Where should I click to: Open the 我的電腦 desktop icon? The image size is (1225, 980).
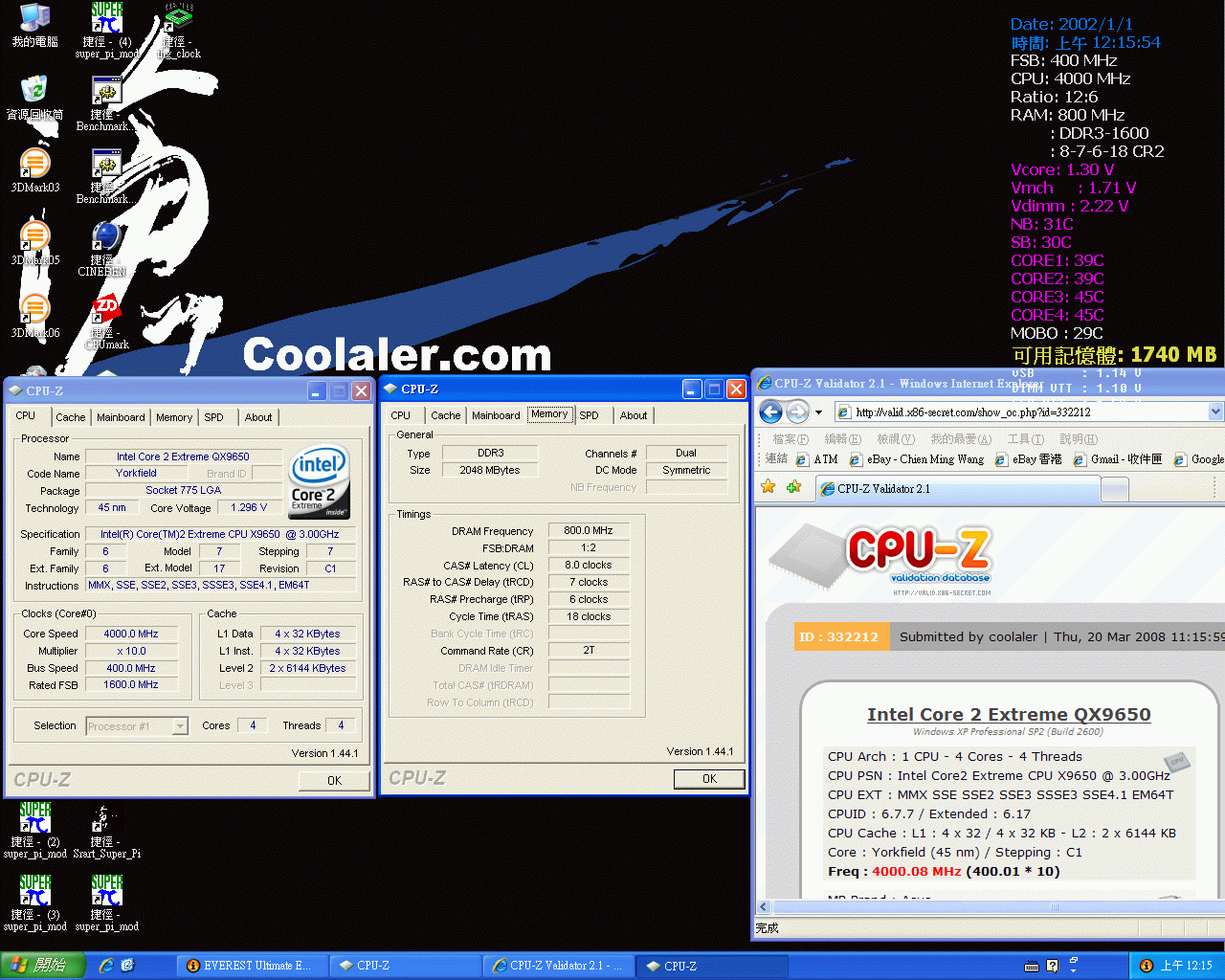click(34, 25)
